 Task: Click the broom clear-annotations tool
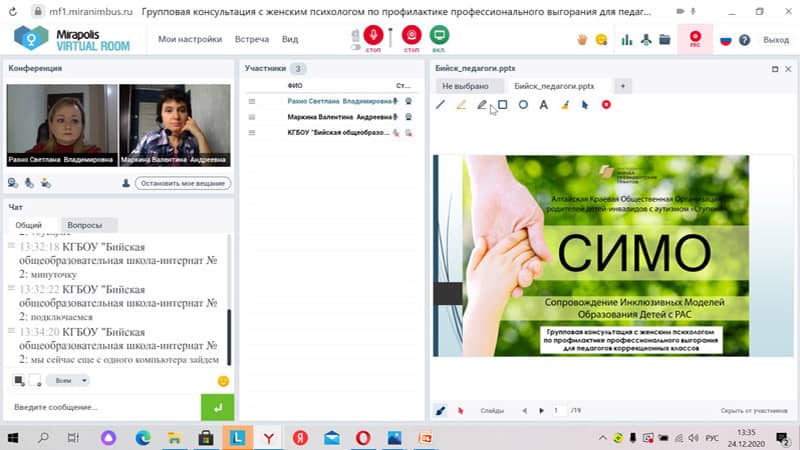tap(565, 105)
